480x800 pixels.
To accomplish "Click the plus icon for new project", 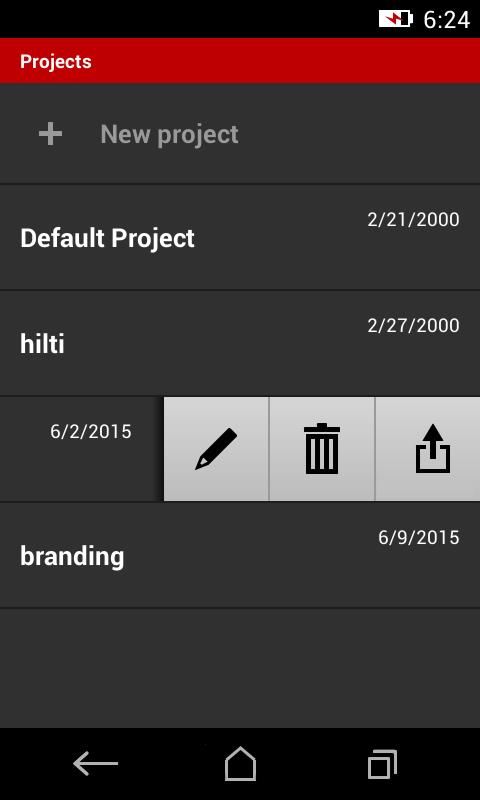I will pyautogui.click(x=50, y=134).
